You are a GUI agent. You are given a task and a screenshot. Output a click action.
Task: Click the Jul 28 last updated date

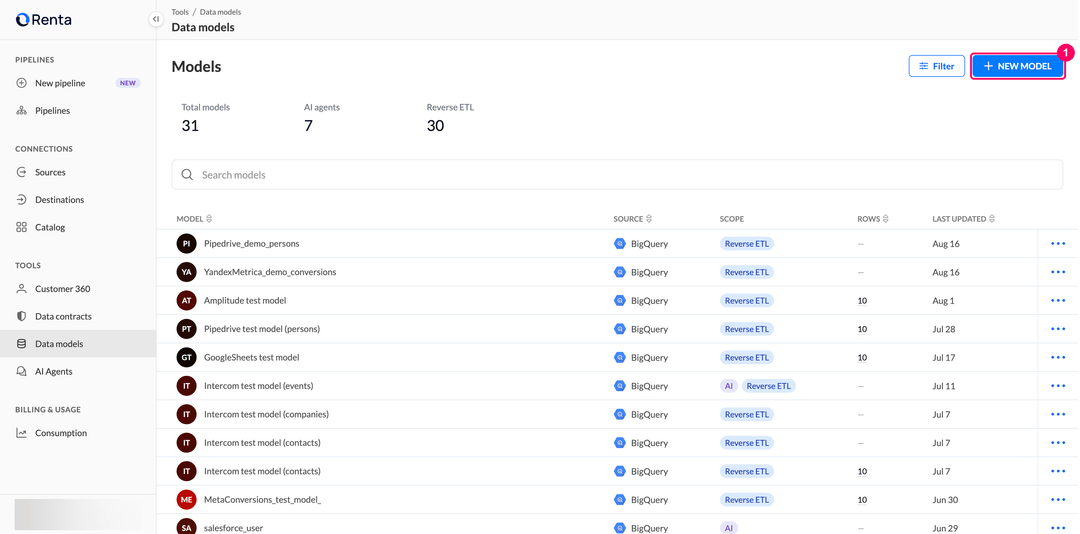(944, 329)
